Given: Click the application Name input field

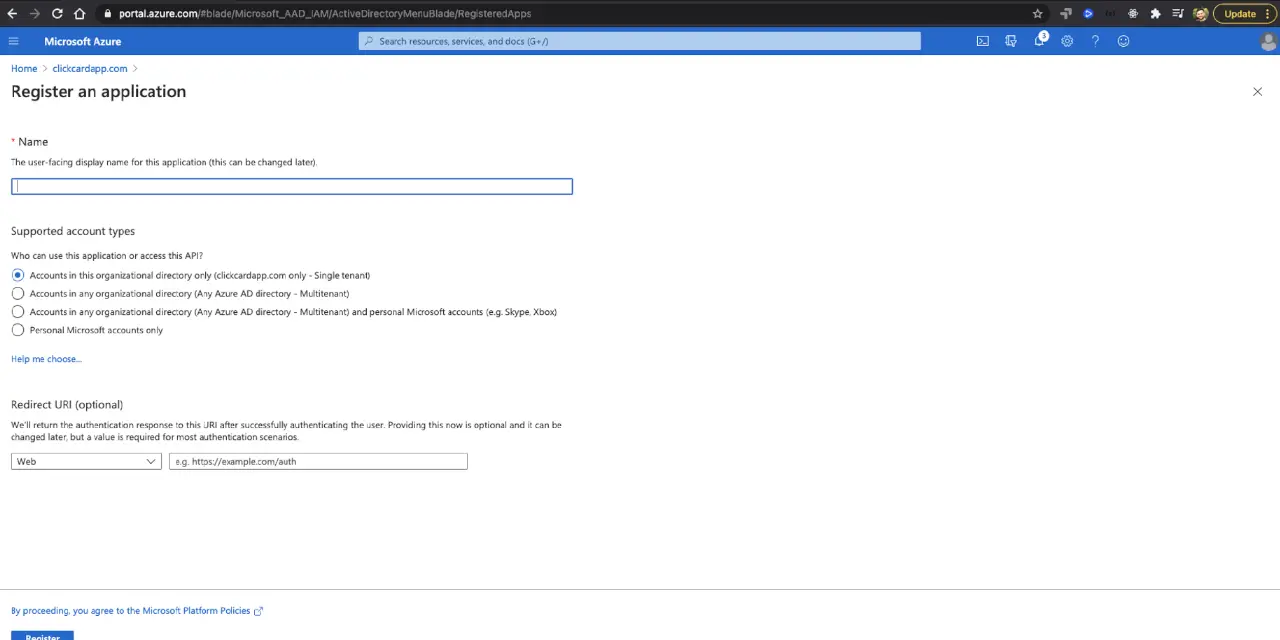Looking at the screenshot, I should pyautogui.click(x=291, y=186).
